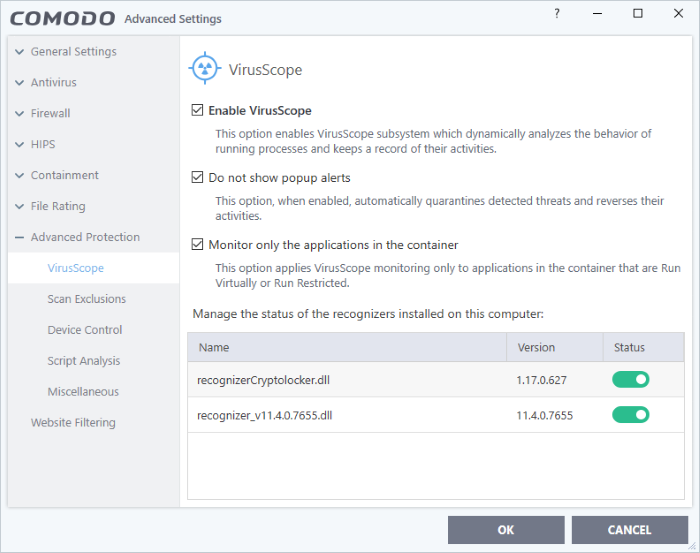This screenshot has height=553, width=700.
Task: Click Manage the status of recognizers text
Action: coord(368,314)
